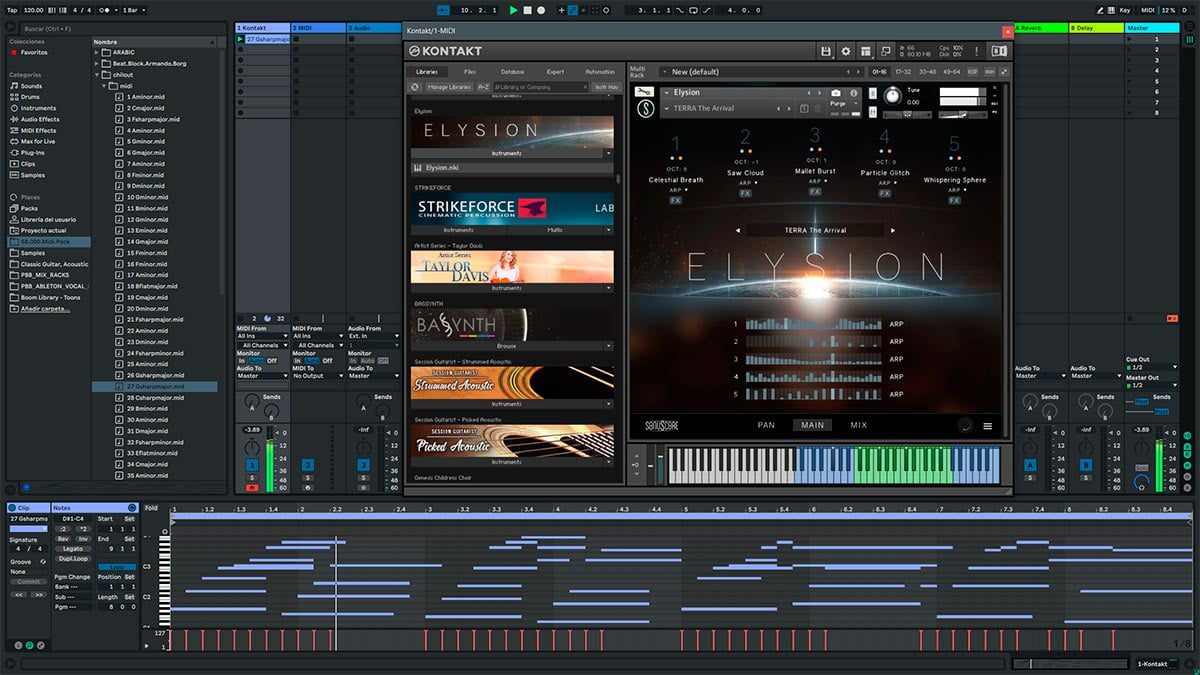1200x675 pixels.
Task: Click FX button under Saw Cloud
Action: pos(745,193)
